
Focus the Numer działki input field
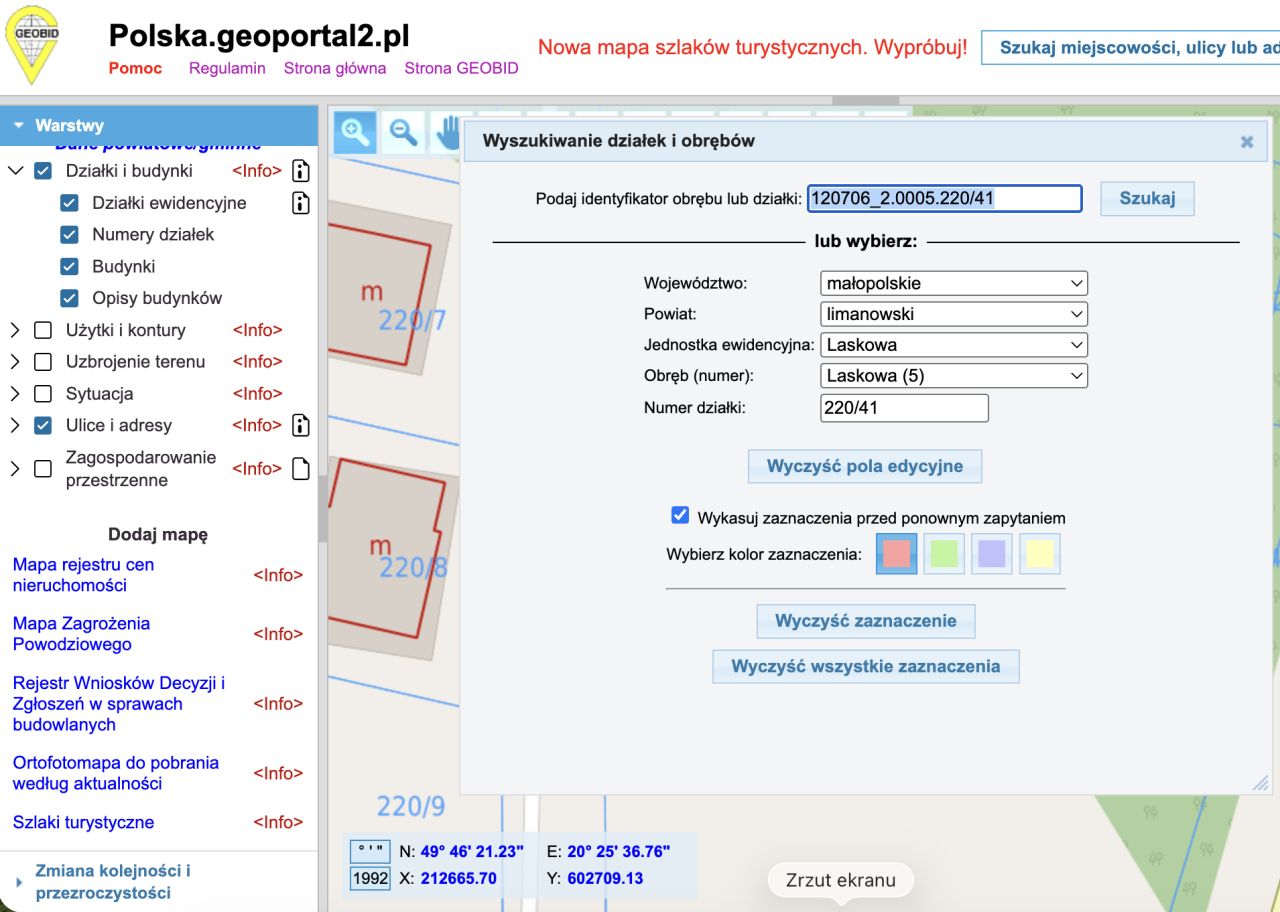(x=904, y=408)
